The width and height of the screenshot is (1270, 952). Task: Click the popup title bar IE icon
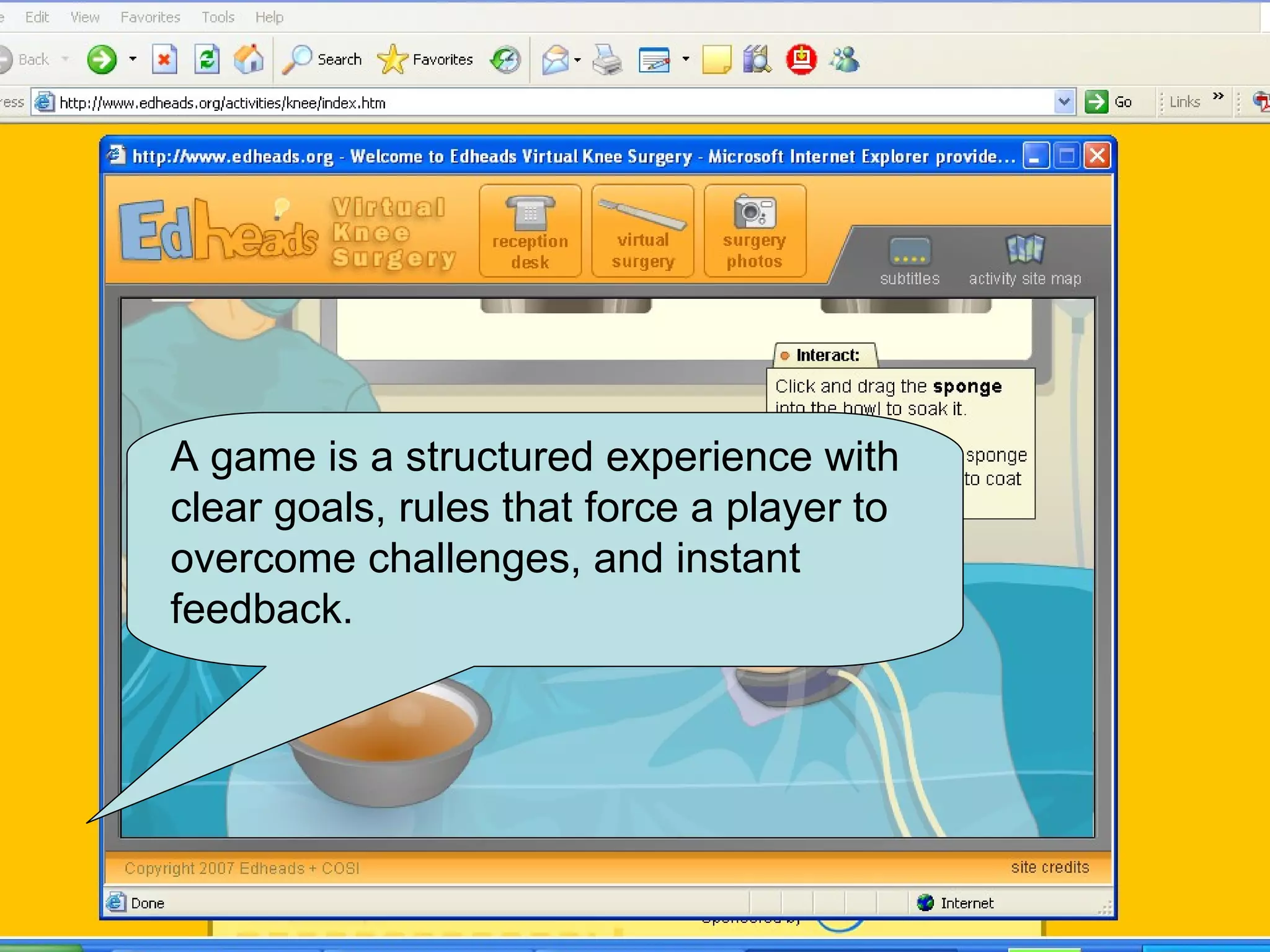coord(116,155)
